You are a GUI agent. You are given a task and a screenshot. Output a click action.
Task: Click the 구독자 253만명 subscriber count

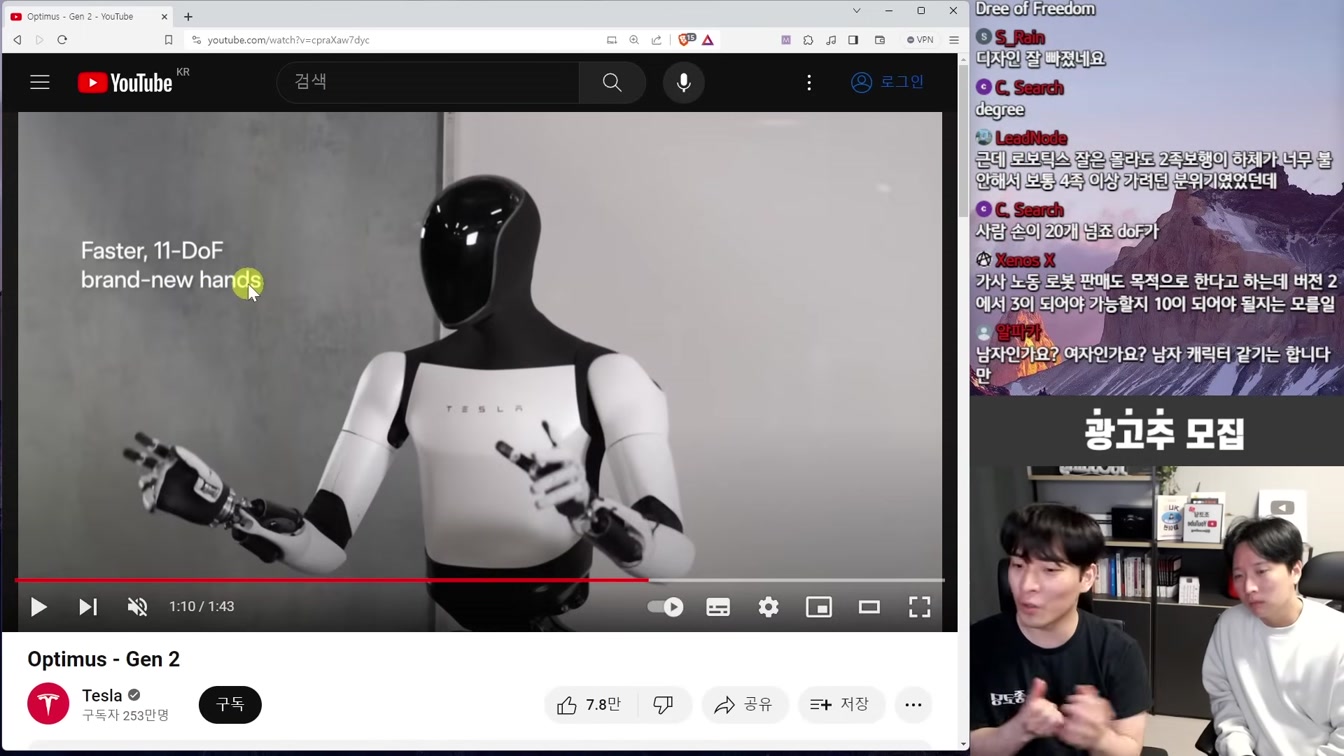(x=125, y=715)
